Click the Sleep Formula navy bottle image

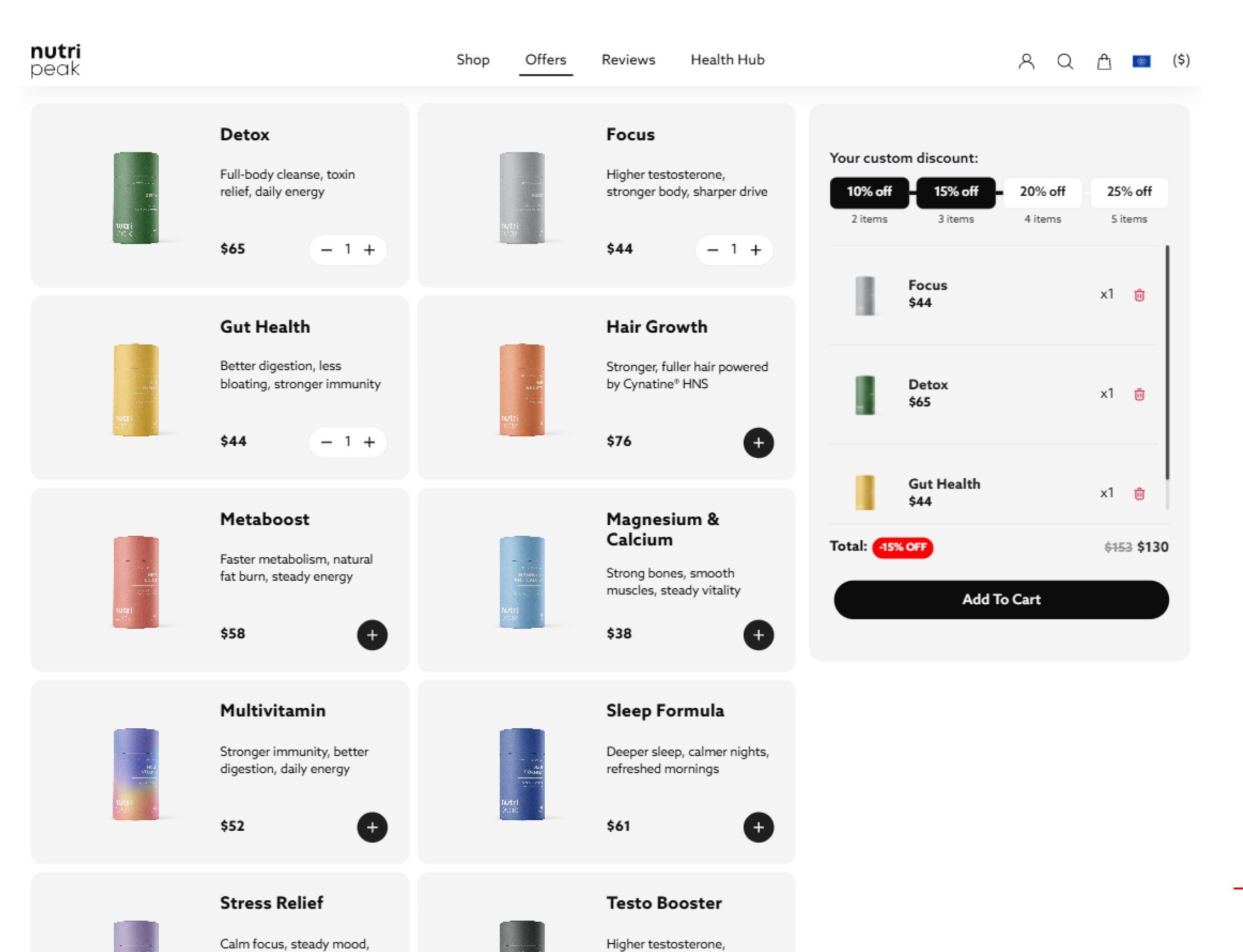(x=522, y=774)
